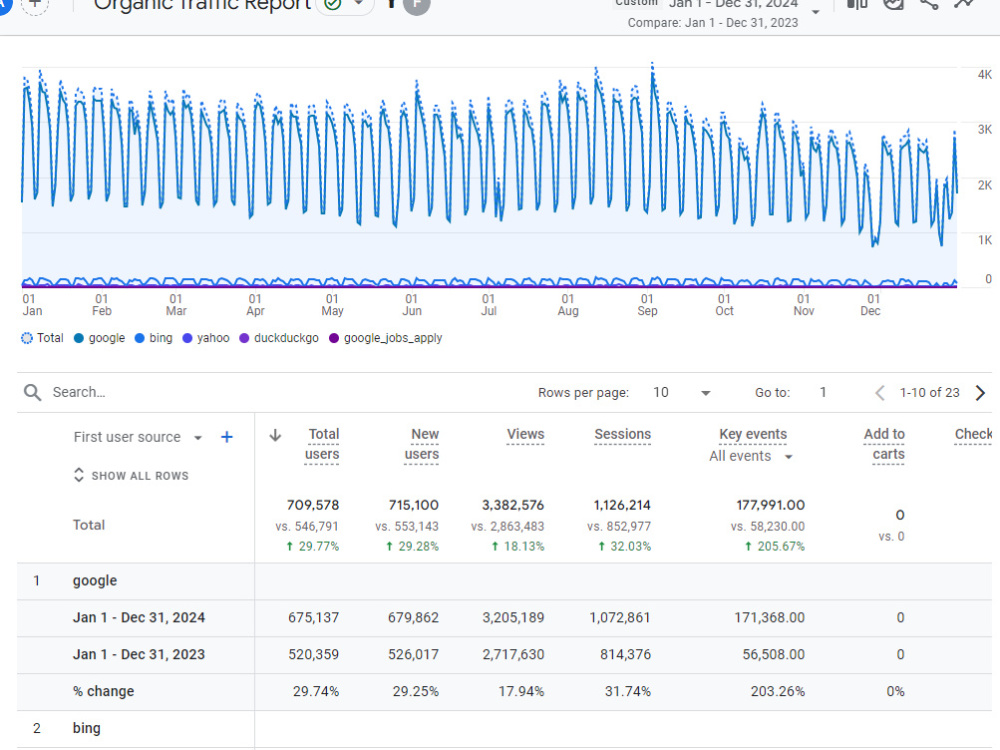Image resolution: width=1000 pixels, height=750 pixels.
Task: Click the google Jan 1 - Dec 31, 2023 row label
Action: (x=139, y=654)
